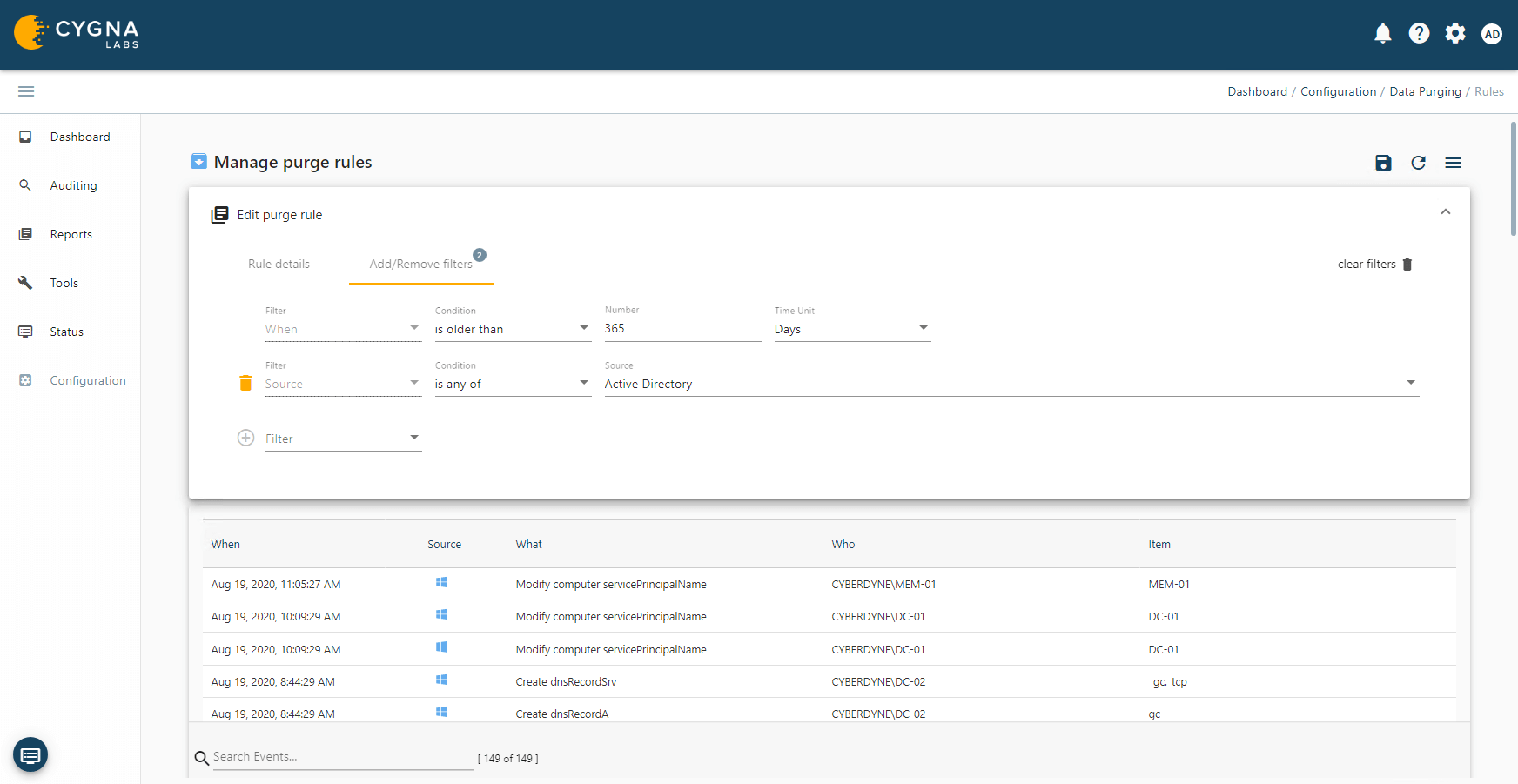Switch to the Rule details tab
This screenshot has height=784, width=1518.
click(x=279, y=264)
